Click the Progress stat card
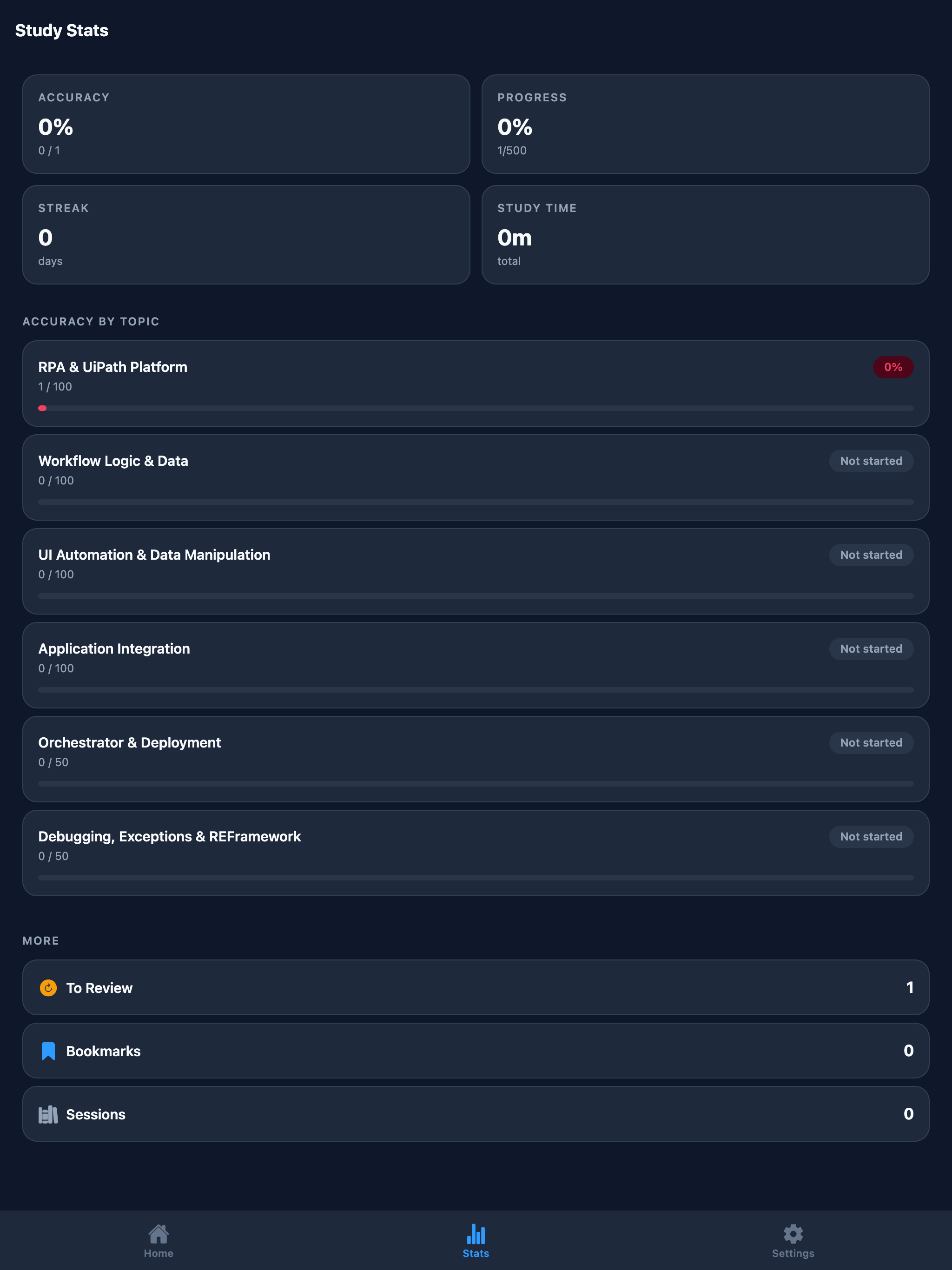The height and width of the screenshot is (1270, 952). point(705,124)
